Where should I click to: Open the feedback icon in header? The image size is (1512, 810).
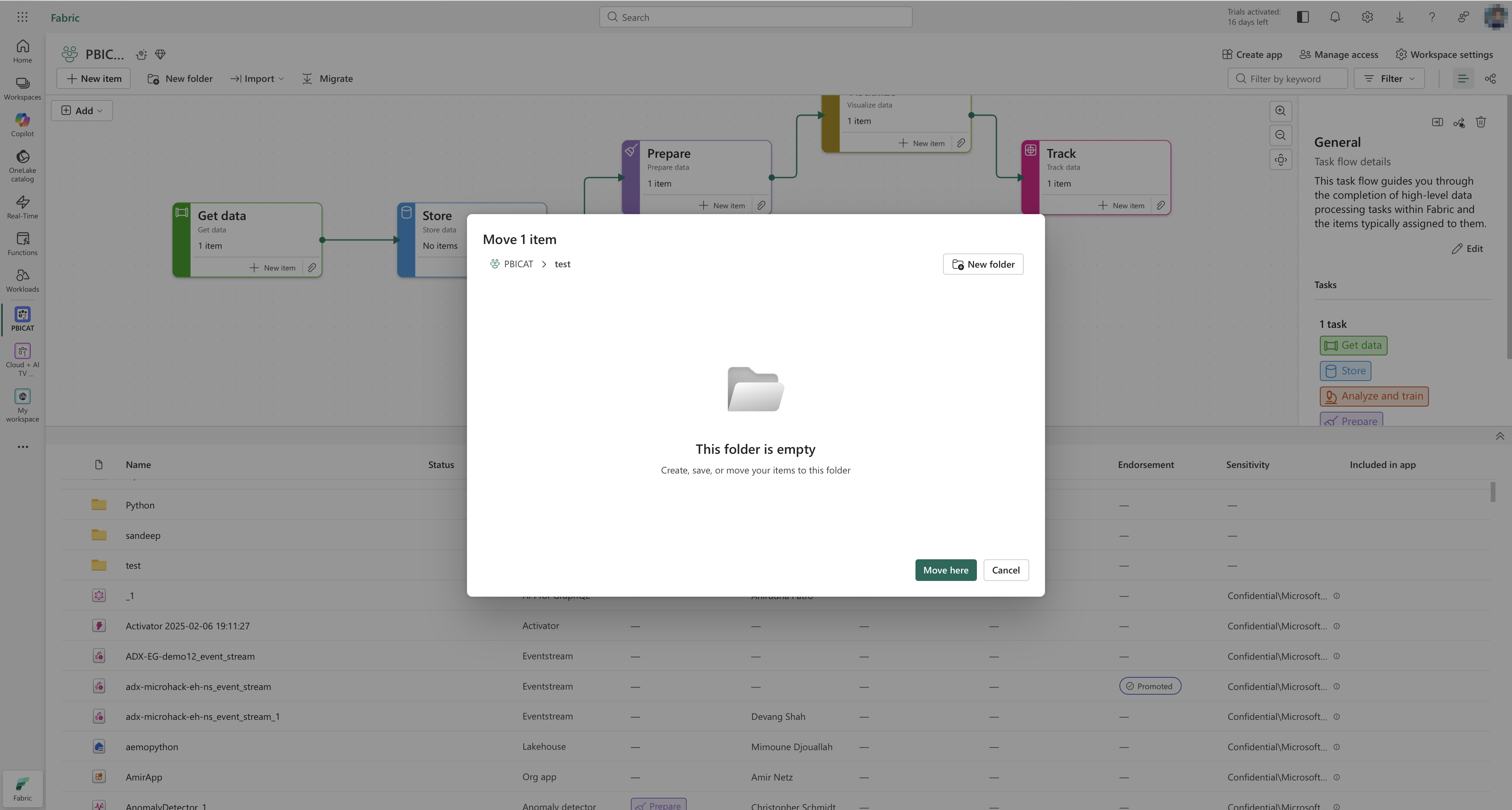pyautogui.click(x=1463, y=17)
